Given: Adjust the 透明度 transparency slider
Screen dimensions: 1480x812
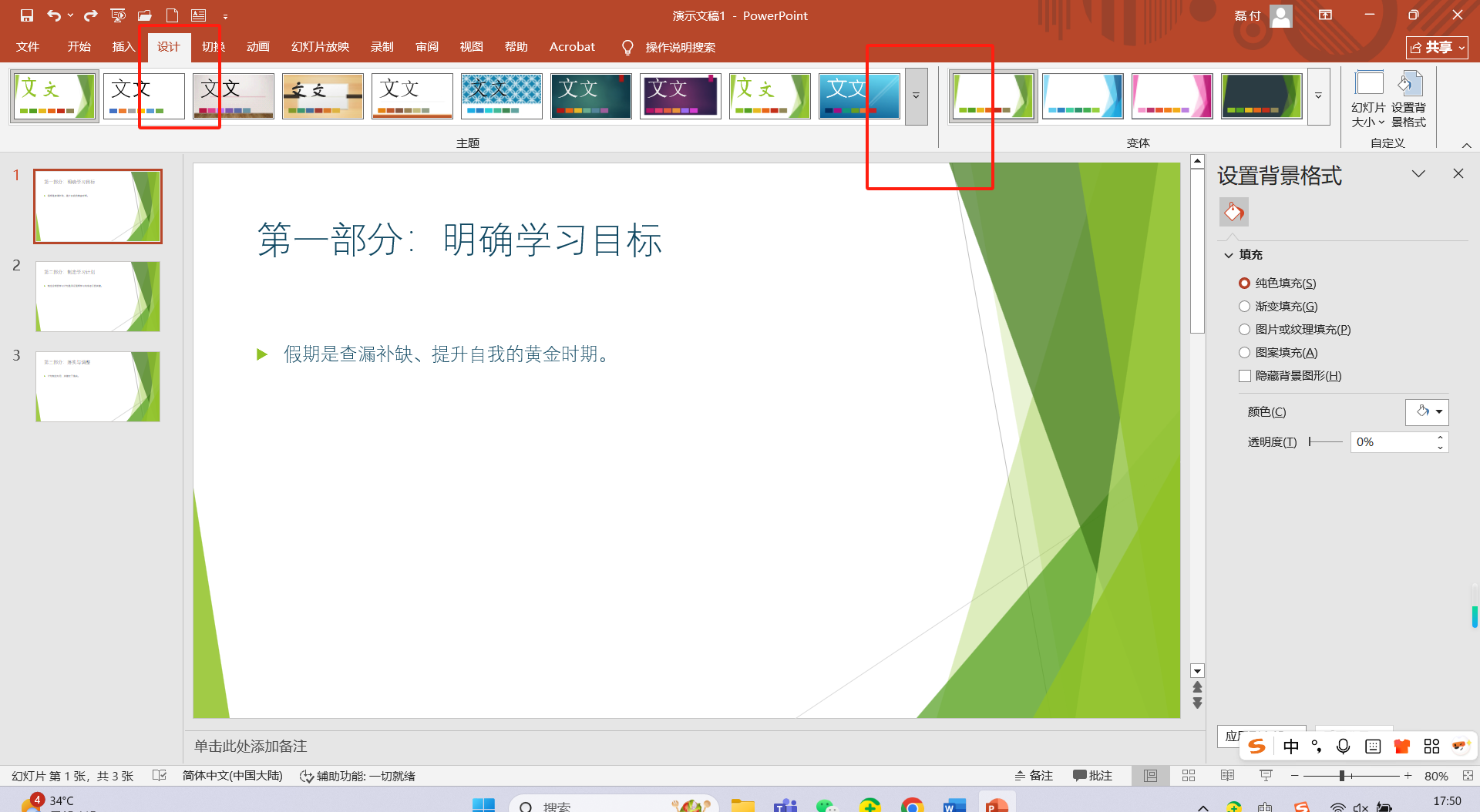Looking at the screenshot, I should click(x=1326, y=441).
